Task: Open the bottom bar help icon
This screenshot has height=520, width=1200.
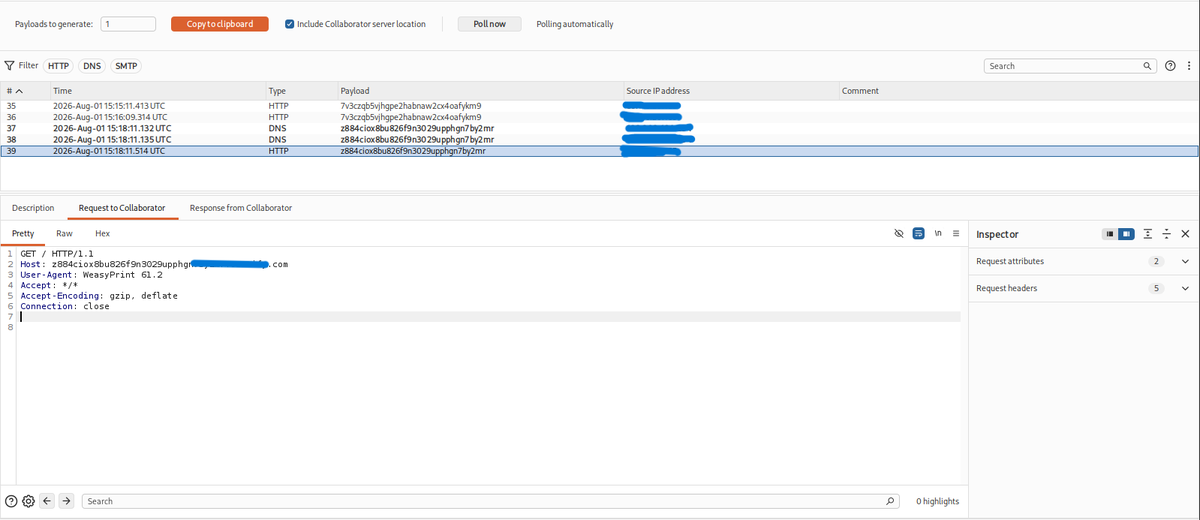Action: pos(11,501)
